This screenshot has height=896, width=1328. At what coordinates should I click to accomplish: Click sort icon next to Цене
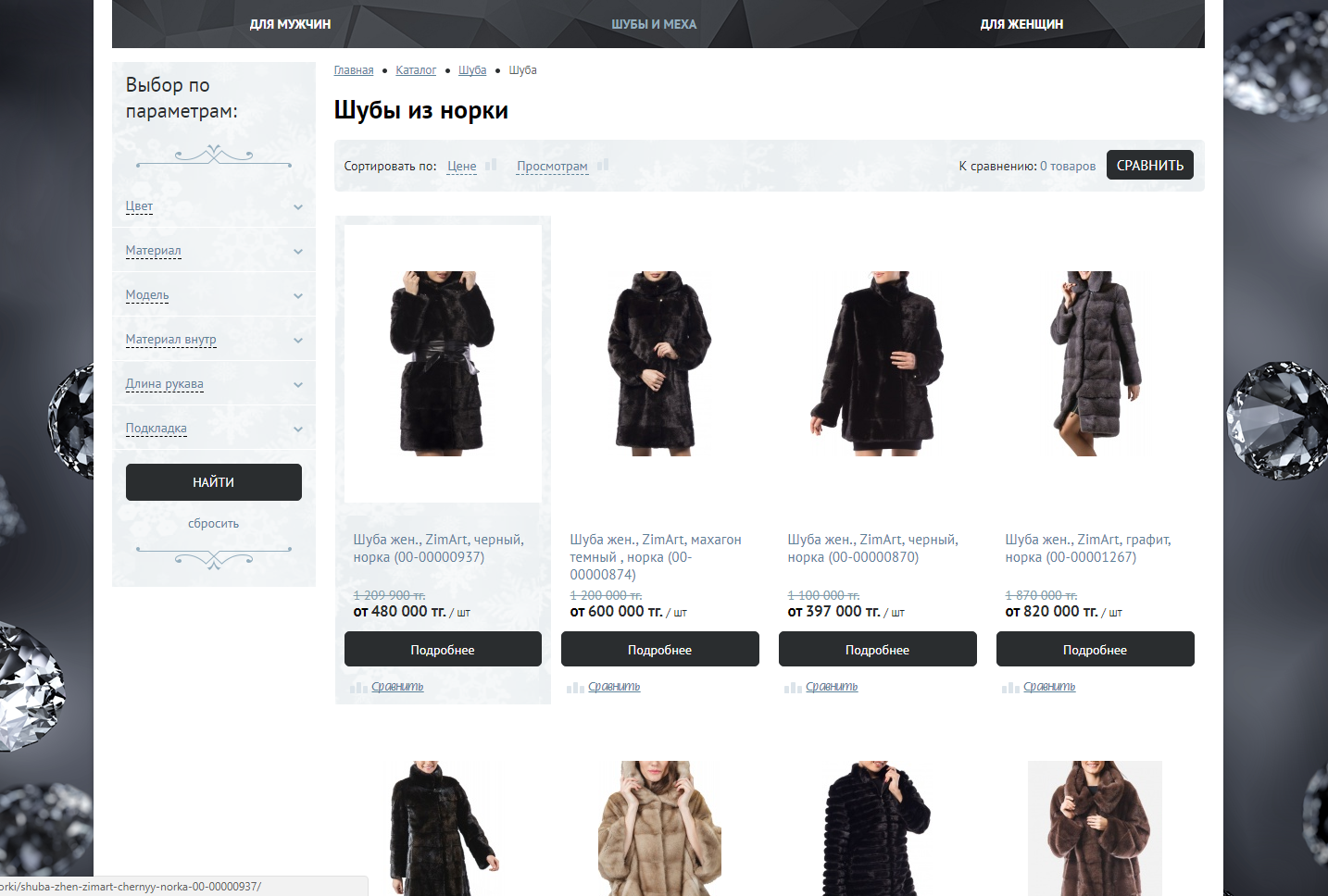tap(491, 165)
